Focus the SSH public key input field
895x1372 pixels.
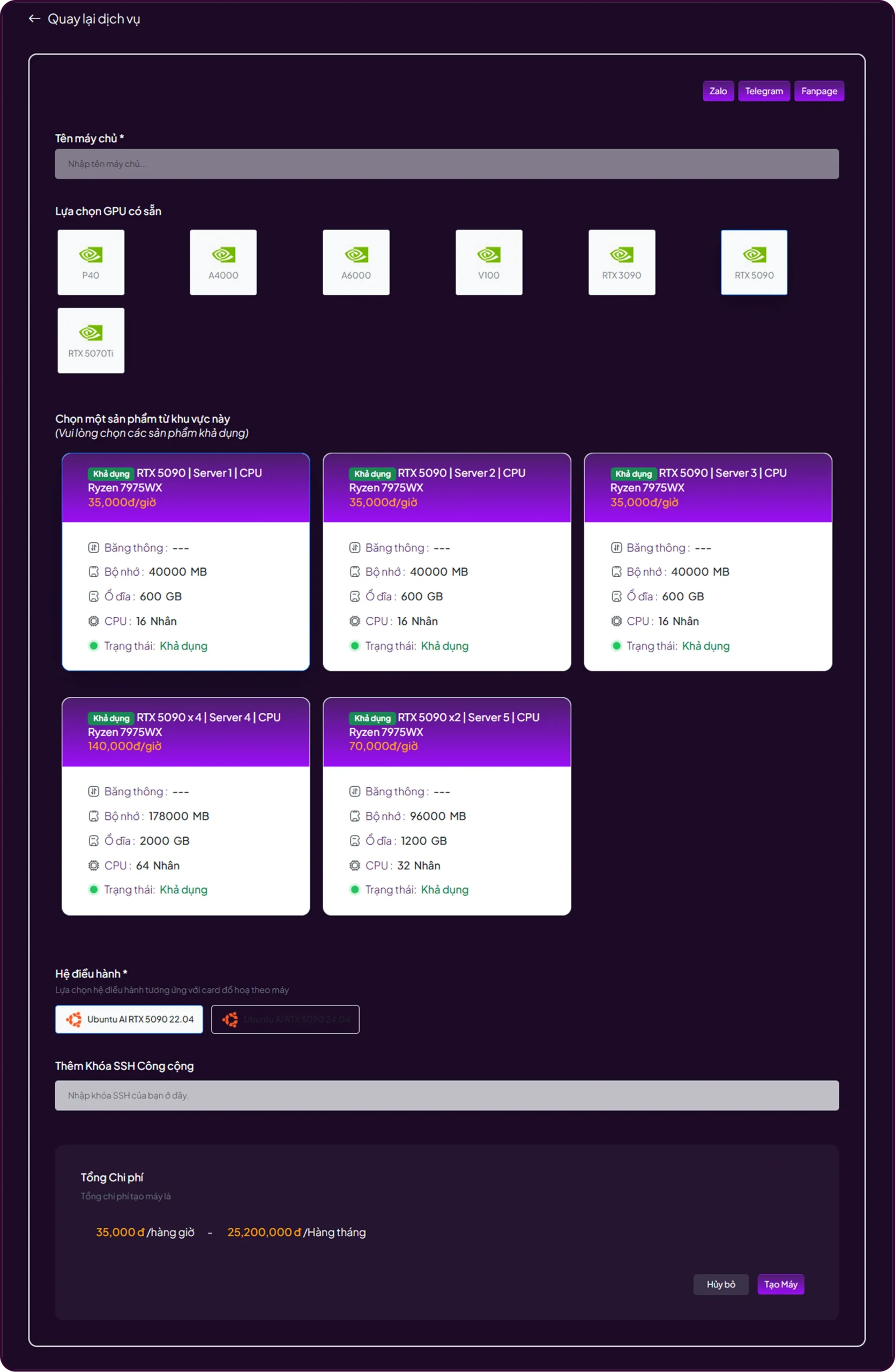point(446,1095)
